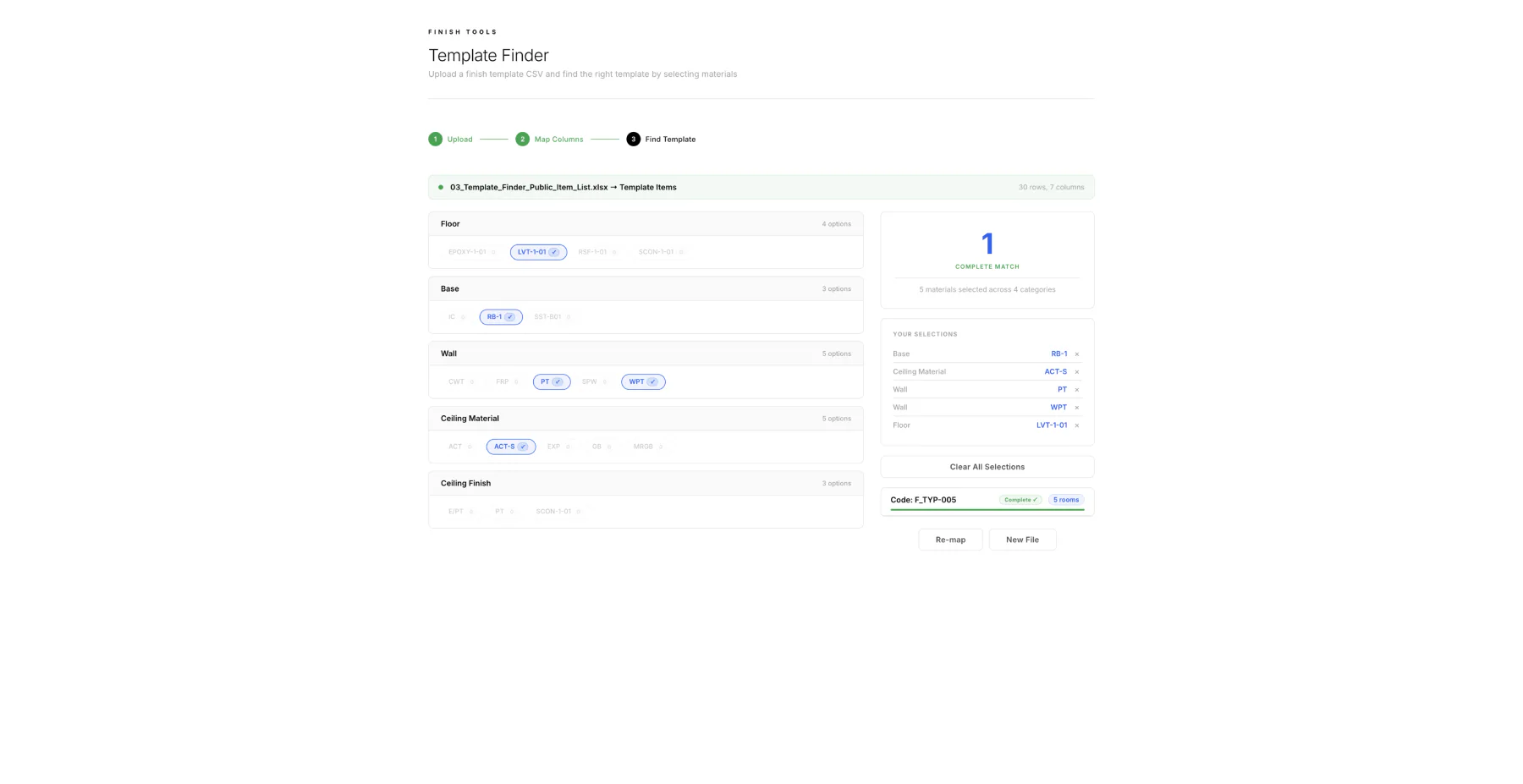This screenshot has width=1523, height=784.
Task: Collapse the Ceiling Material section header
Action: click(645, 418)
